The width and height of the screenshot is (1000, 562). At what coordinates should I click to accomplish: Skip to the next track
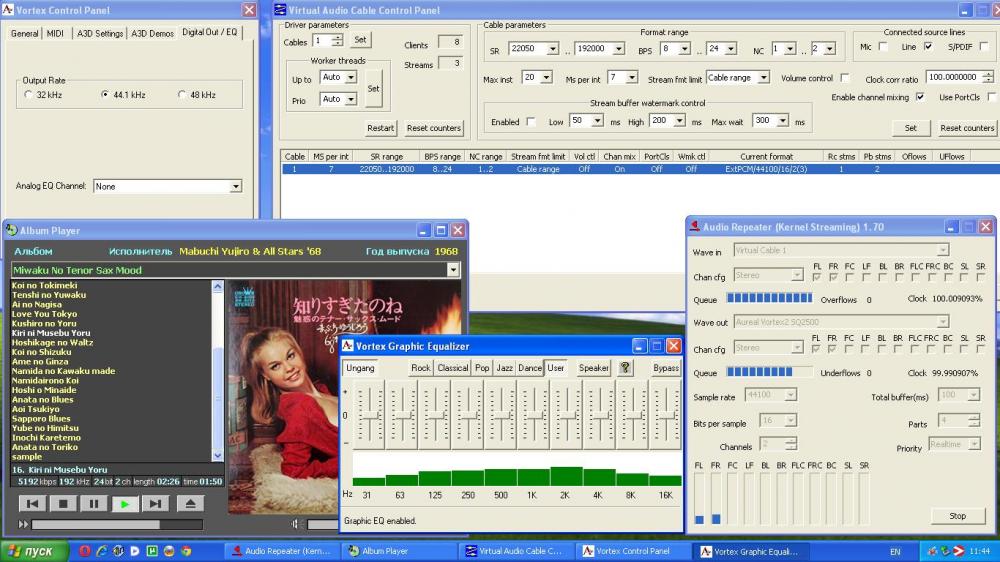pos(154,504)
